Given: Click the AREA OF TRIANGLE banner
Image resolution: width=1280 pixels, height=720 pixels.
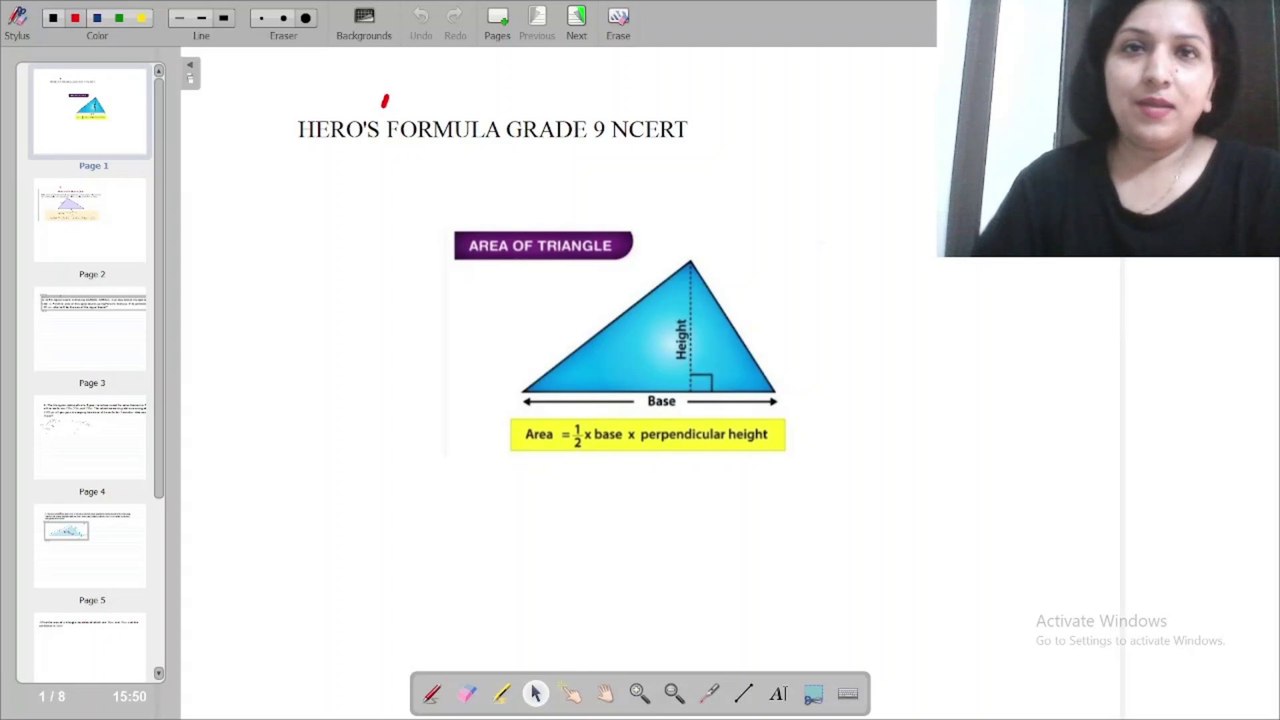Looking at the screenshot, I should coord(543,245).
